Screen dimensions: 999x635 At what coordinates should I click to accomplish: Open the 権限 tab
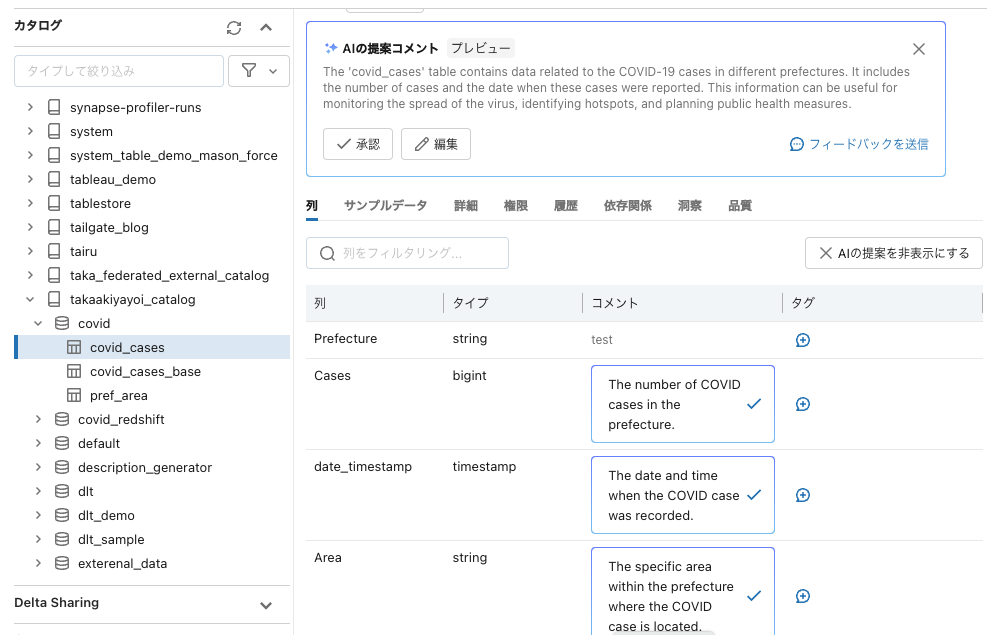(515, 205)
